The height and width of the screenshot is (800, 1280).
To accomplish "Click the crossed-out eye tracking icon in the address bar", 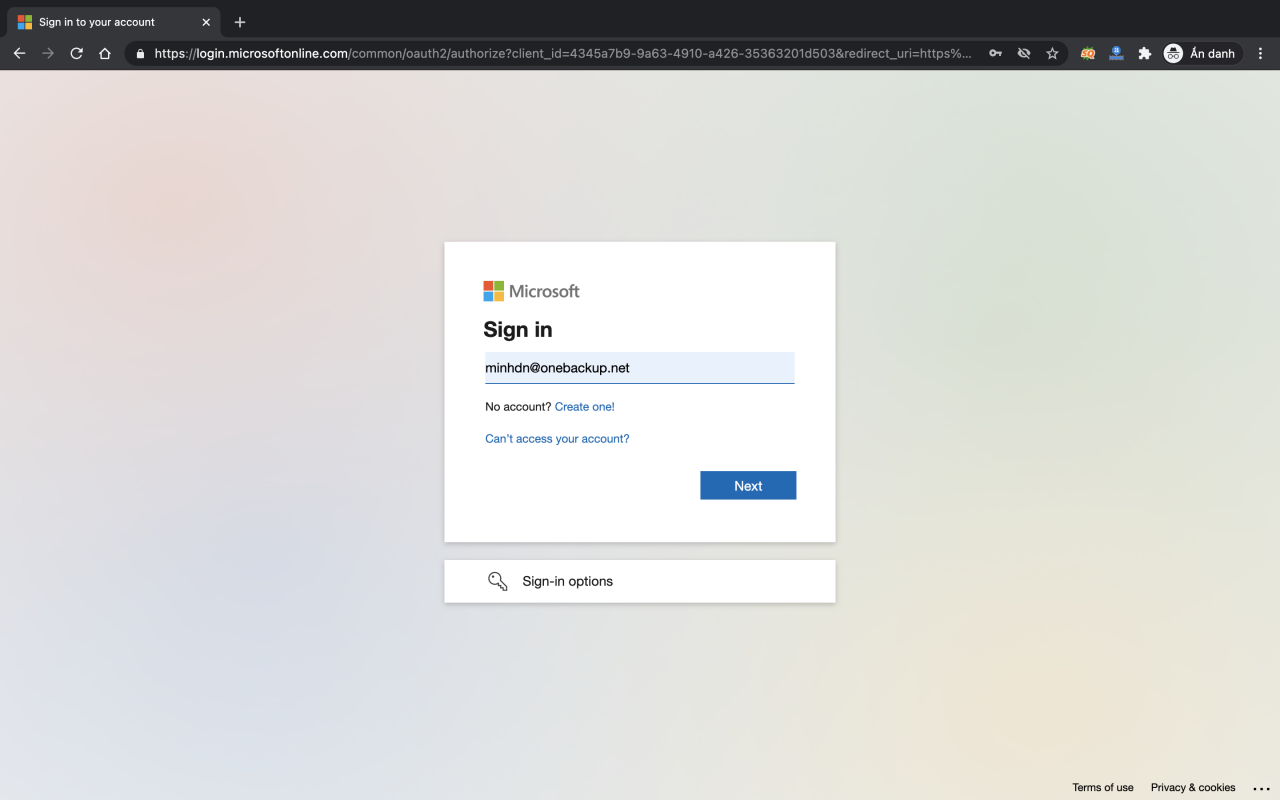I will pyautogui.click(x=1024, y=54).
